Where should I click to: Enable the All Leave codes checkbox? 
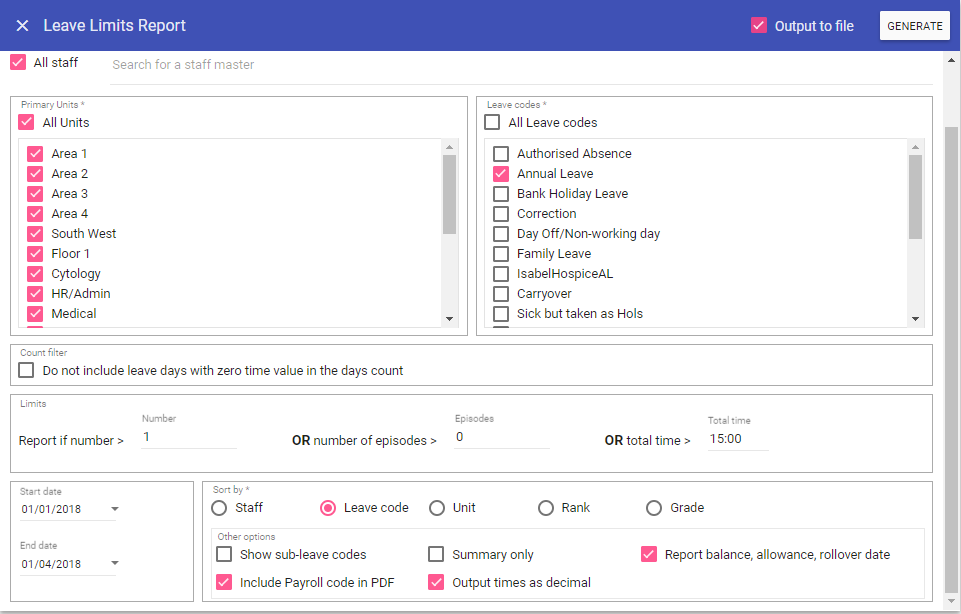(493, 122)
